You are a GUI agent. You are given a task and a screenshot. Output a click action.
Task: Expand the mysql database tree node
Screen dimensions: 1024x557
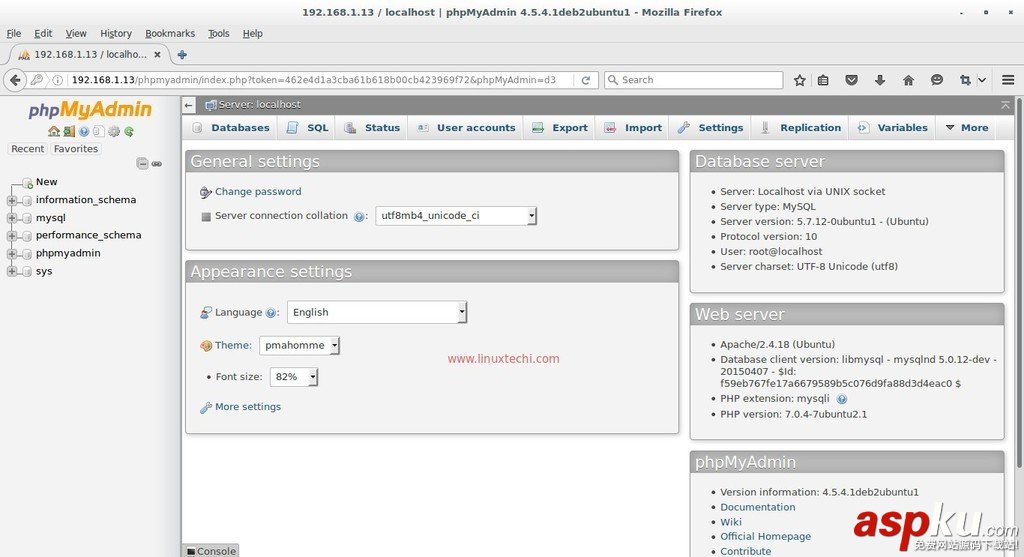click(x=12, y=218)
